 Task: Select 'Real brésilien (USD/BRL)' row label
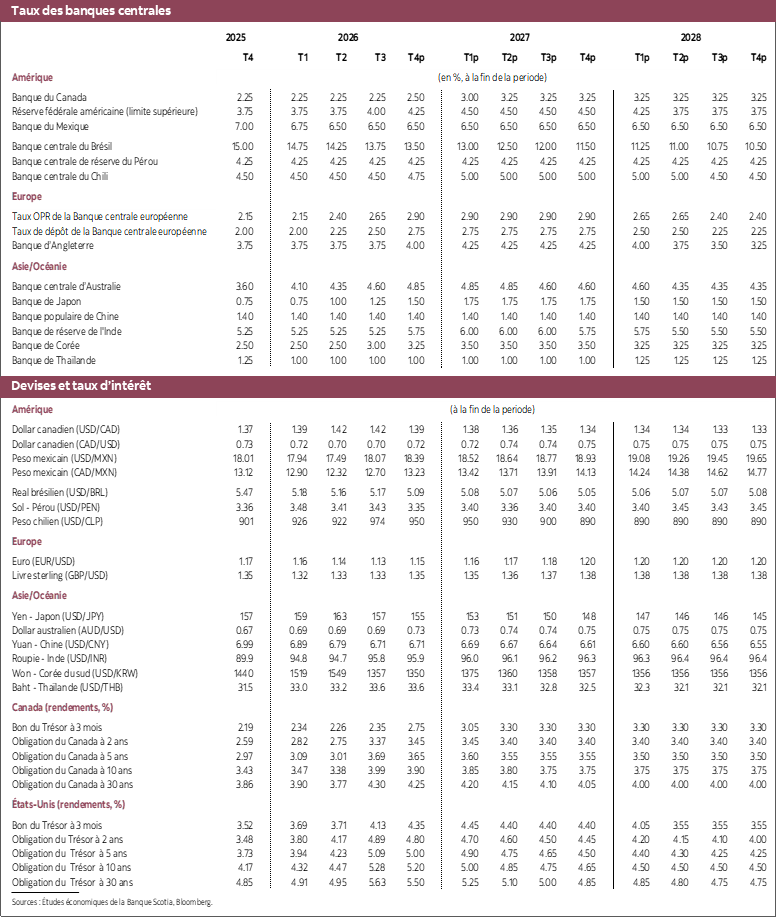(x=60, y=492)
